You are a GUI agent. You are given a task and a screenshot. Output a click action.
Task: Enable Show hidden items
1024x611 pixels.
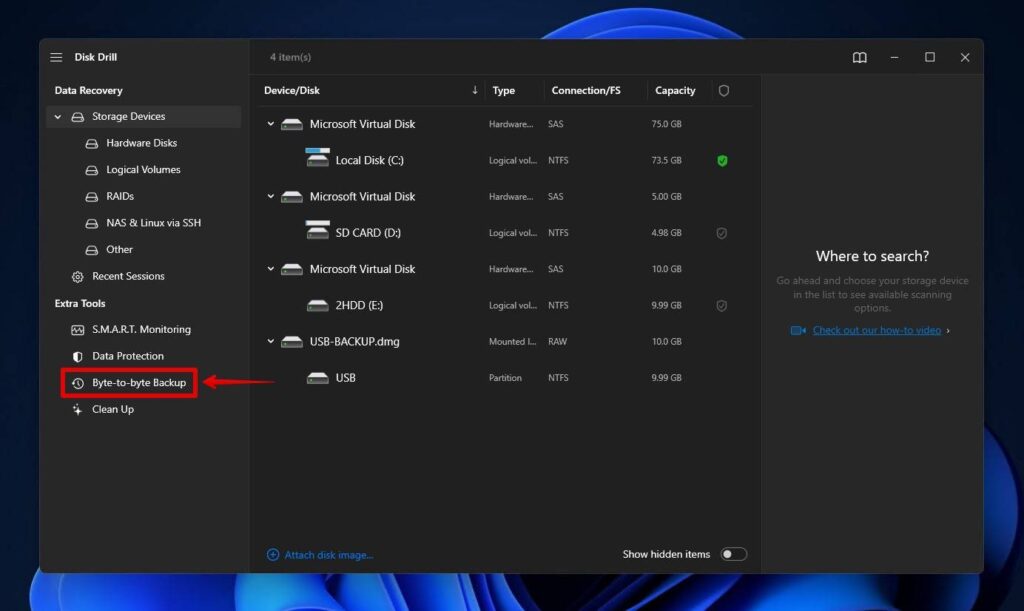[x=735, y=553]
